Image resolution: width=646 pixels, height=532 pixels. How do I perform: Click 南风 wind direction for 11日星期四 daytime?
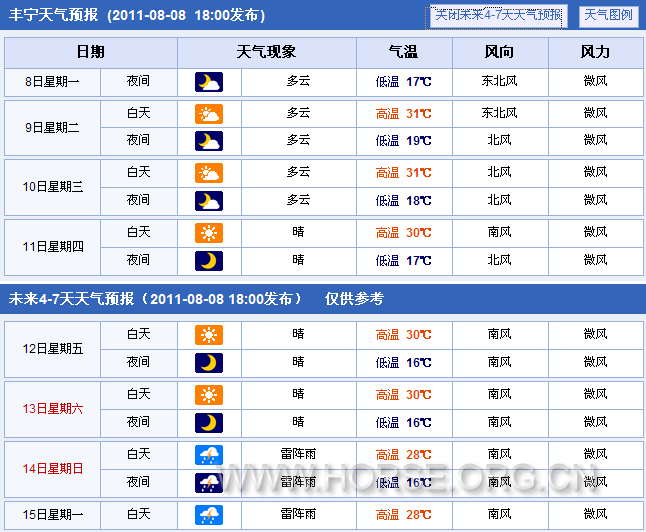499,232
